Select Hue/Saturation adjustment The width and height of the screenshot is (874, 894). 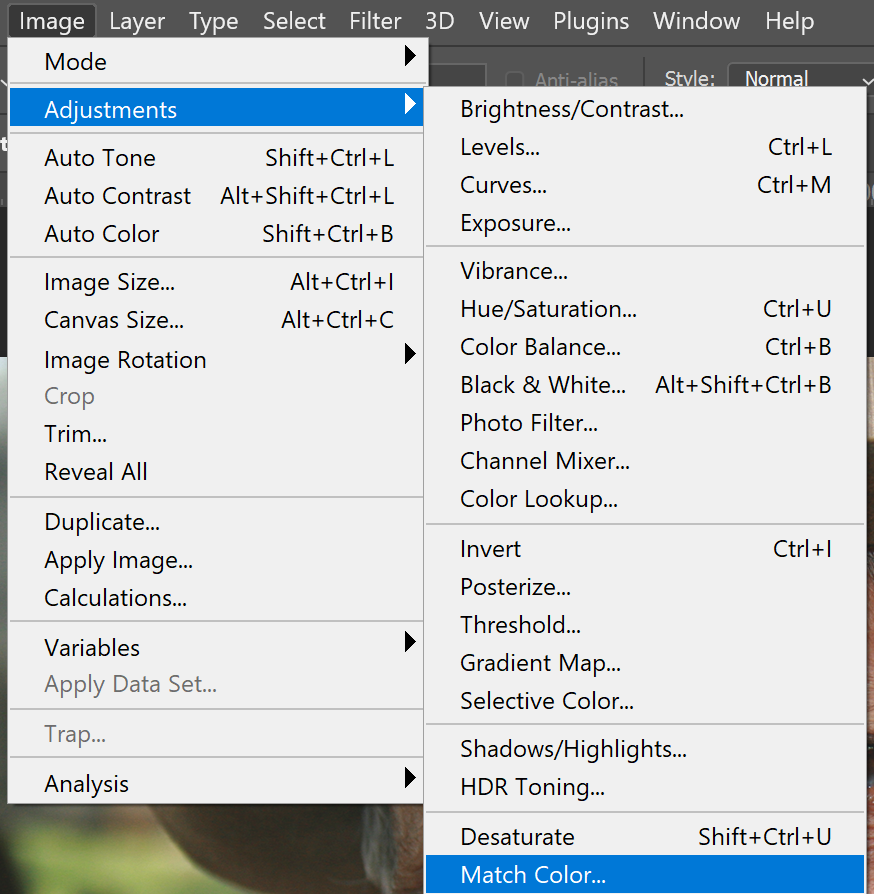click(x=645, y=309)
